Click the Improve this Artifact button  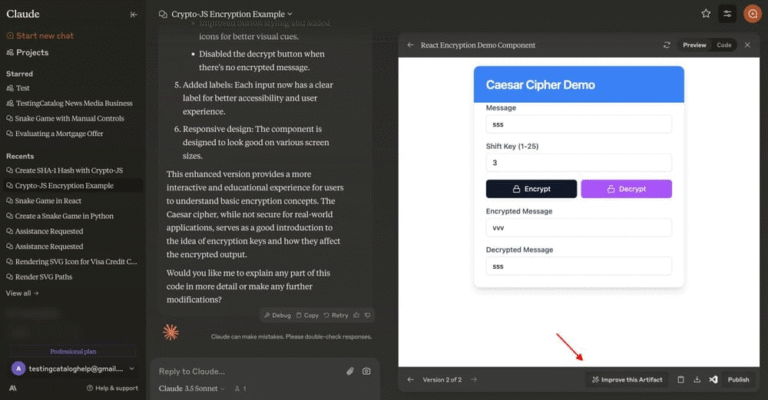[626, 380]
